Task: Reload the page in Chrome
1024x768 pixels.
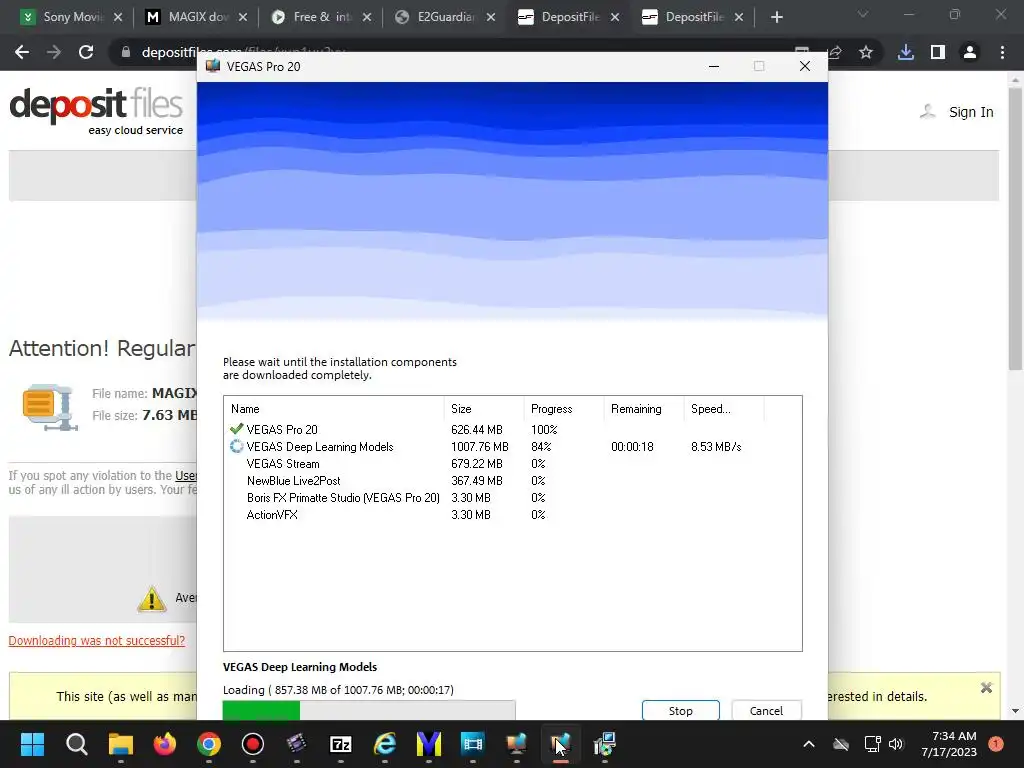Action: coord(86,52)
